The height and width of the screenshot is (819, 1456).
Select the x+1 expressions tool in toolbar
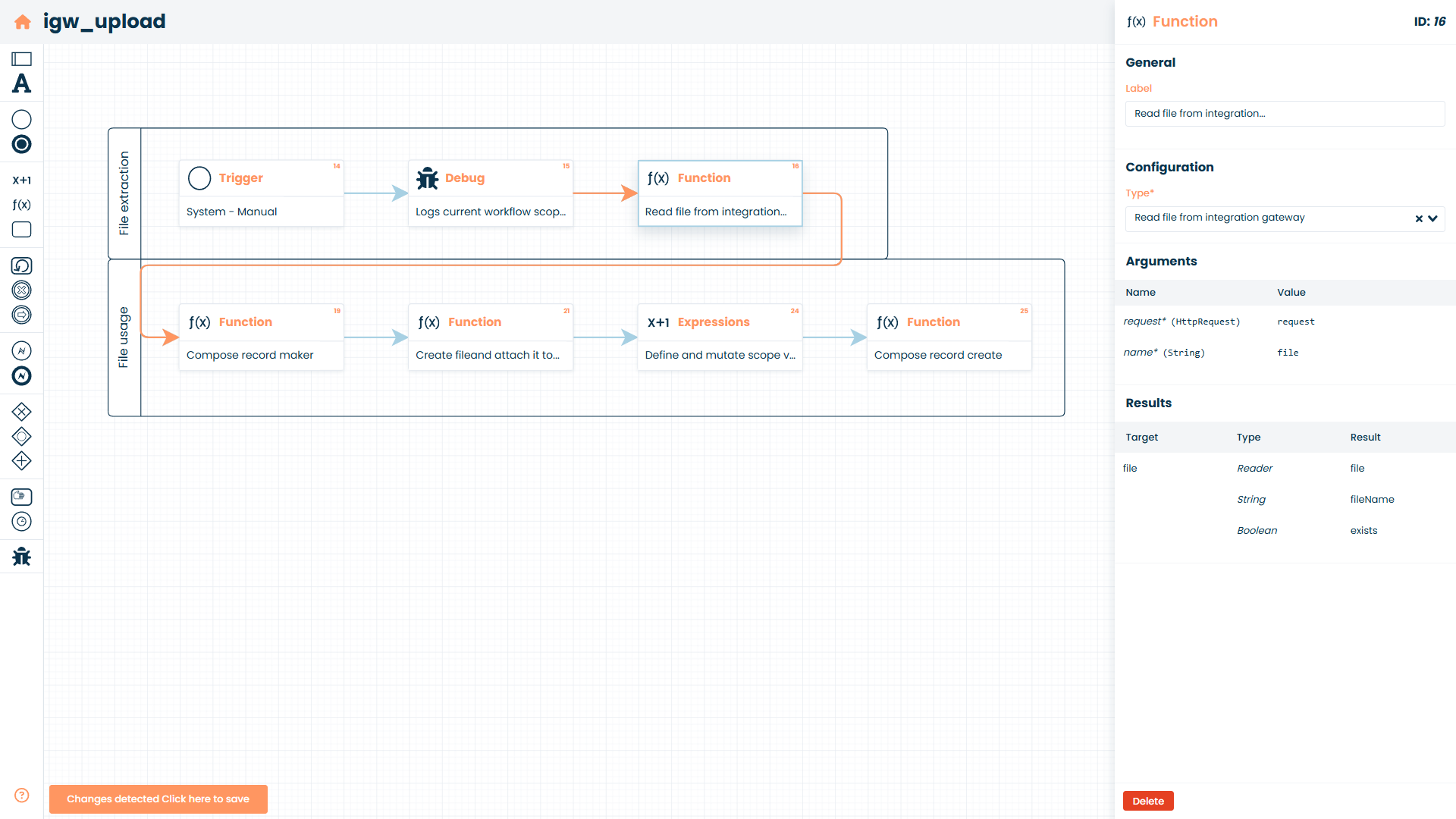coord(21,180)
